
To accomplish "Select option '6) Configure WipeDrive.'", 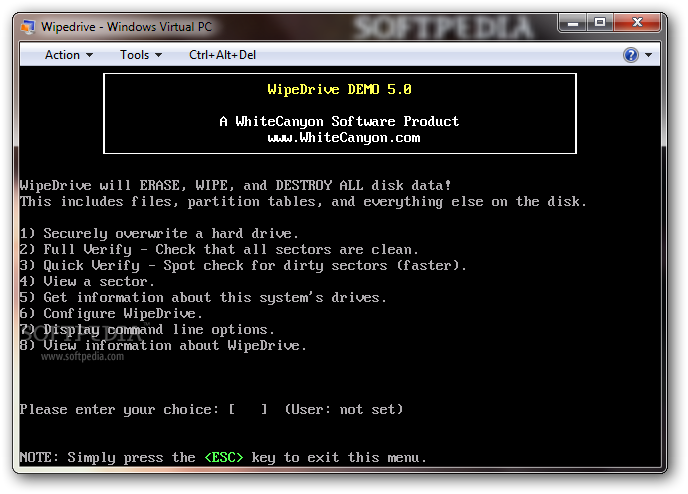I will click(x=111, y=314).
